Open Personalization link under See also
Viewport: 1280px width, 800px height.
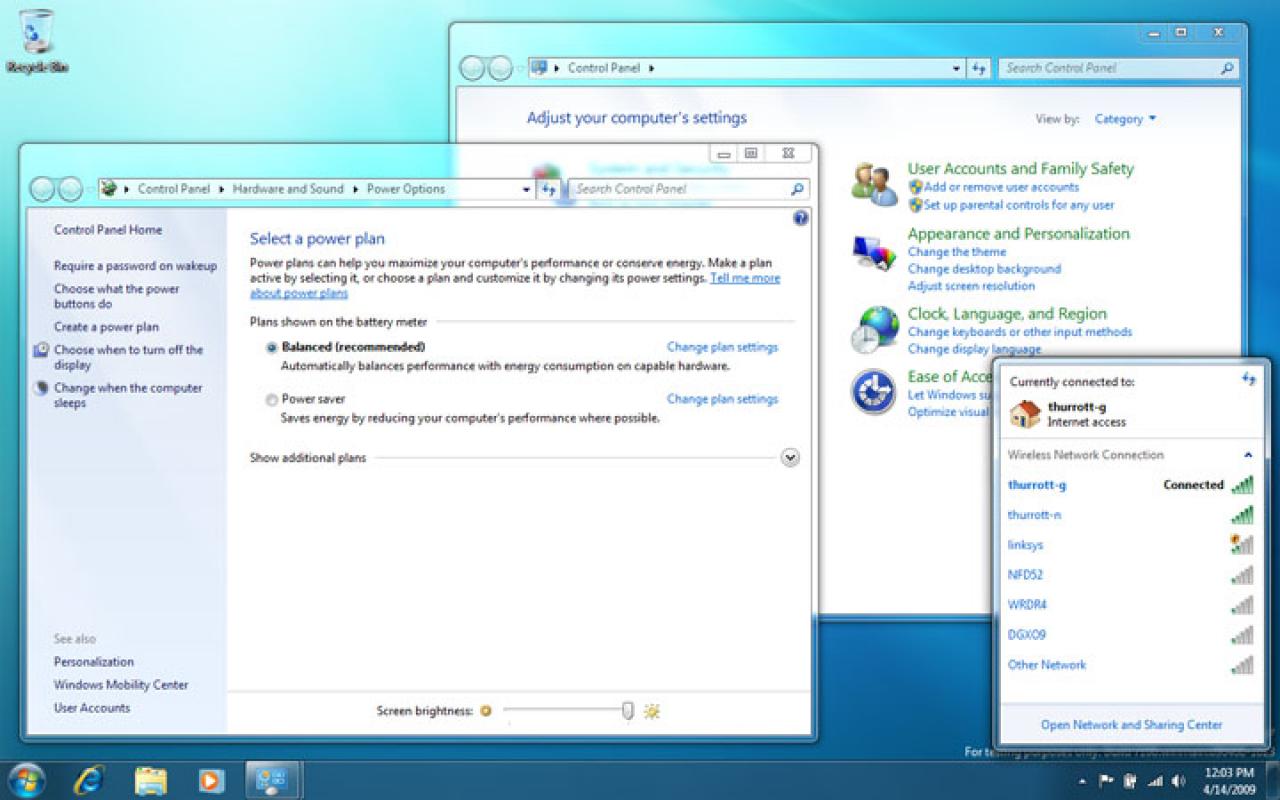pyautogui.click(x=94, y=662)
